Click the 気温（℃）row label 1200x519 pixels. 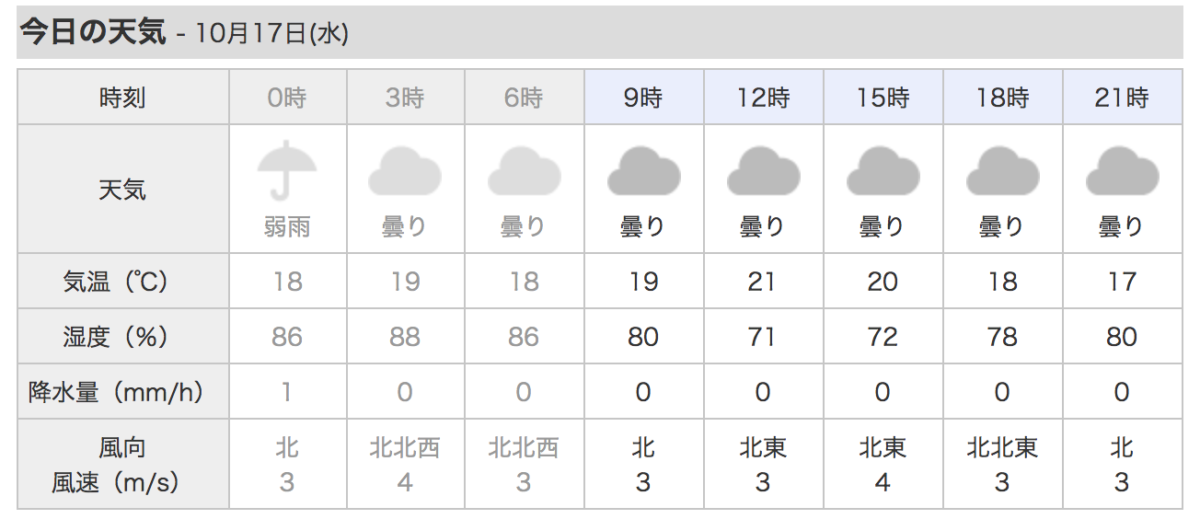point(122,282)
